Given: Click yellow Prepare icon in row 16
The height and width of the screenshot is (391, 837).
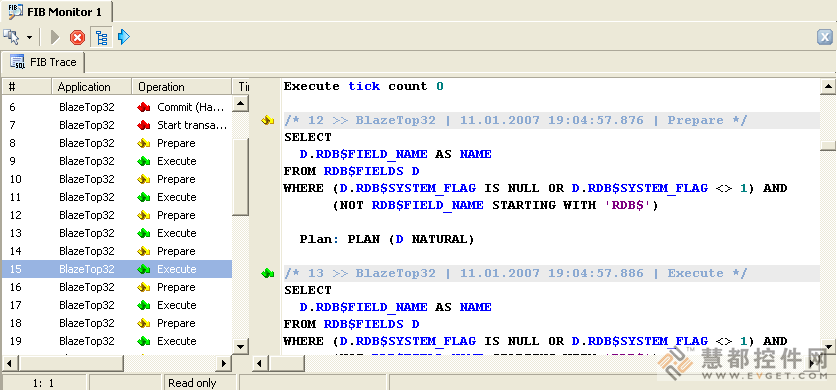Looking at the screenshot, I should (144, 288).
